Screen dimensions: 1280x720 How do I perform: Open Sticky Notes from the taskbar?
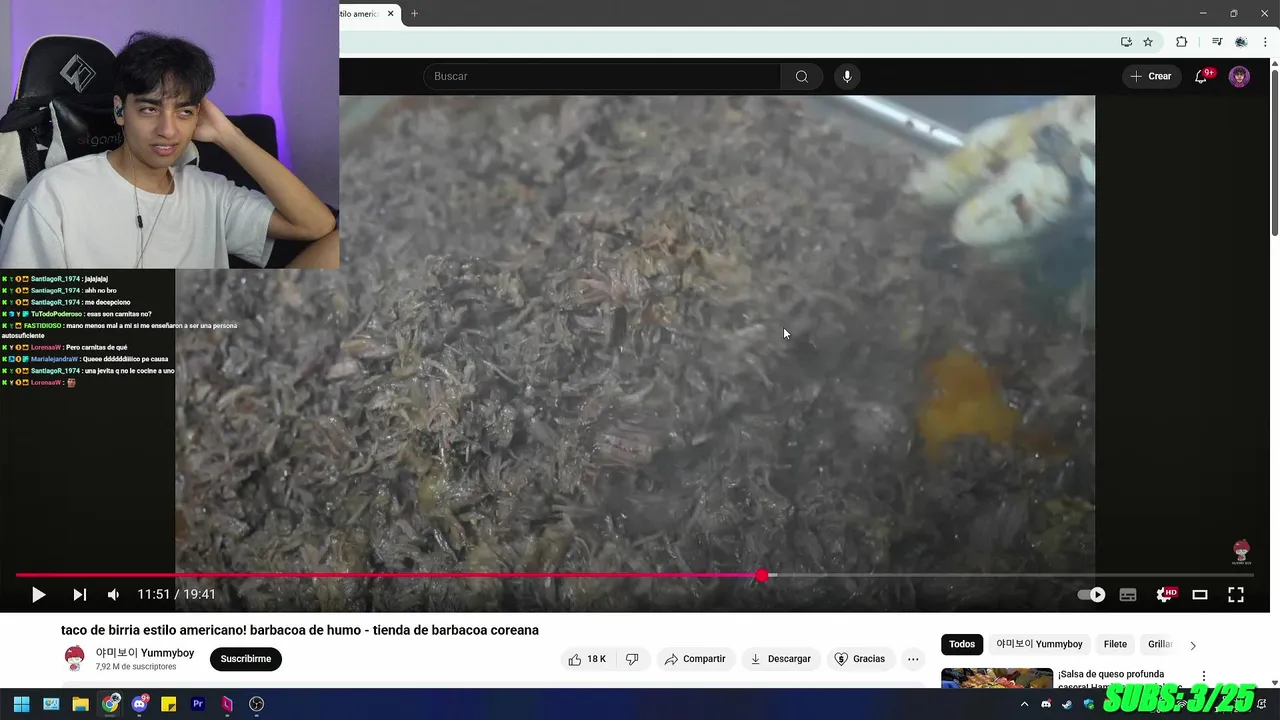(169, 704)
